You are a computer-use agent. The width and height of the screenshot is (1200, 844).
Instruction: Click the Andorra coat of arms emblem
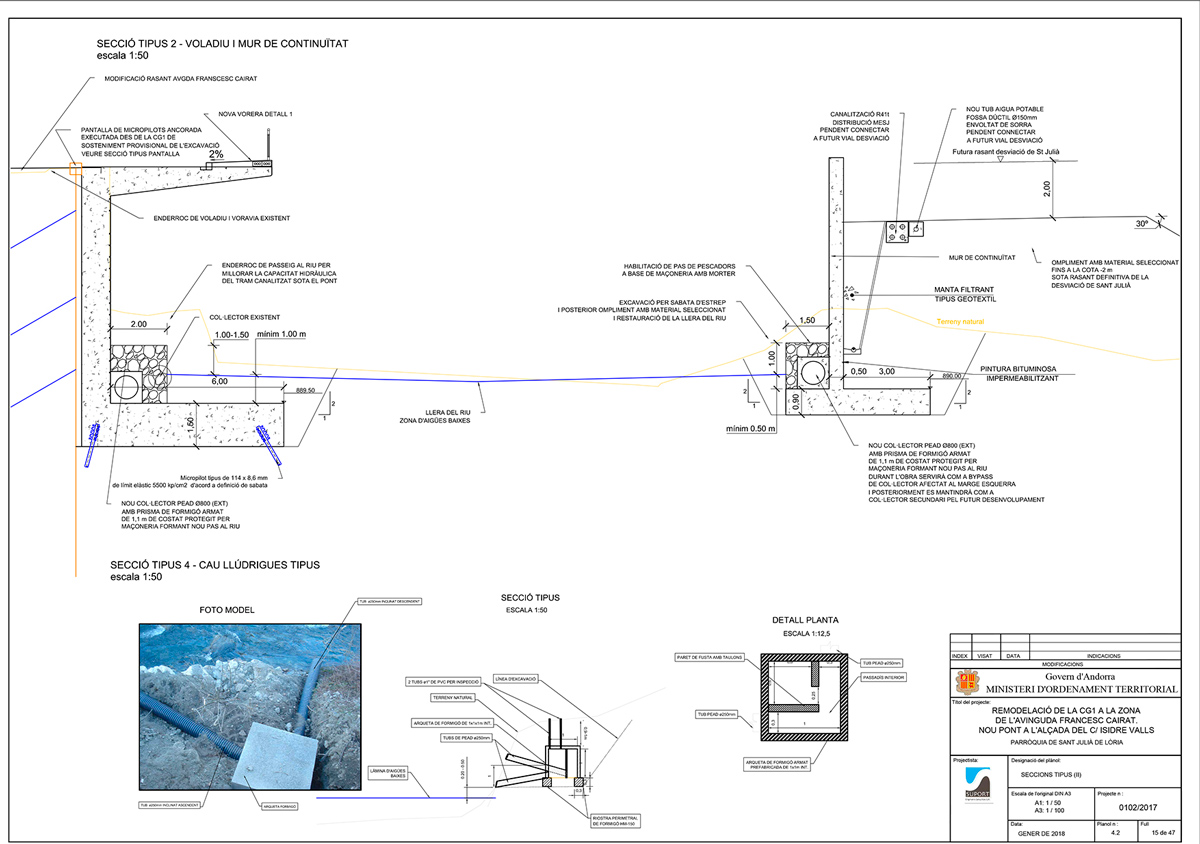click(966, 684)
